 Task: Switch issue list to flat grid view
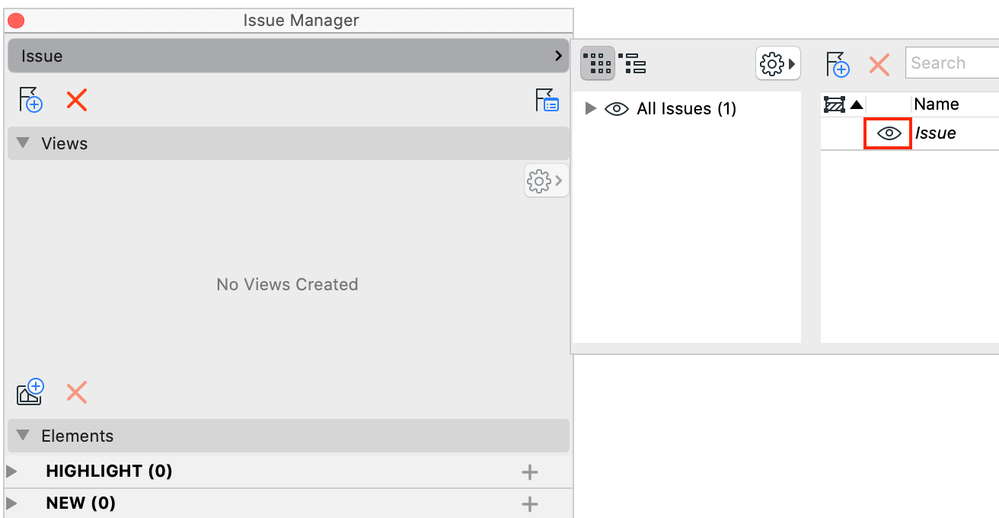click(597, 64)
